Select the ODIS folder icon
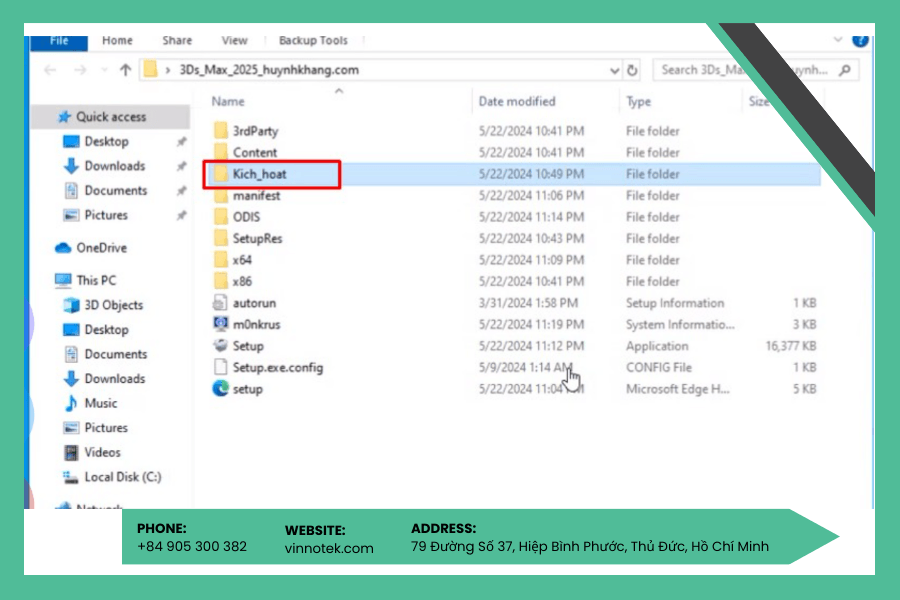Screen dimensions: 900x600 click(x=220, y=217)
